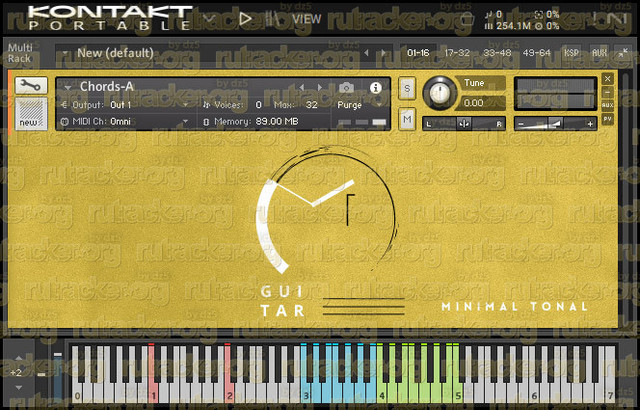The width and height of the screenshot is (640, 410).
Task: Open the Kontakt main menu dropdown arrow
Action: point(209,19)
